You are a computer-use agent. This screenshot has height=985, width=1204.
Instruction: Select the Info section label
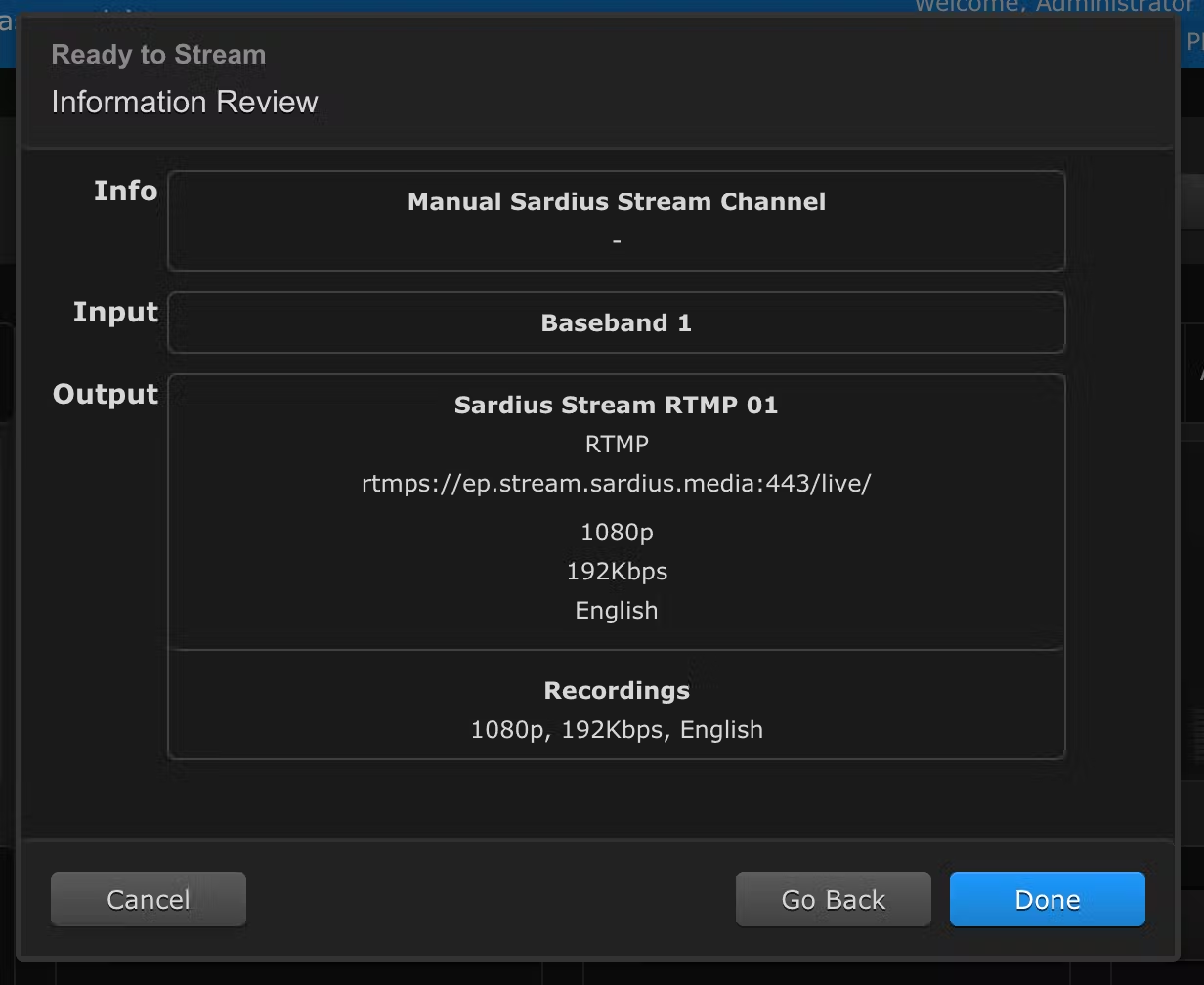125,191
